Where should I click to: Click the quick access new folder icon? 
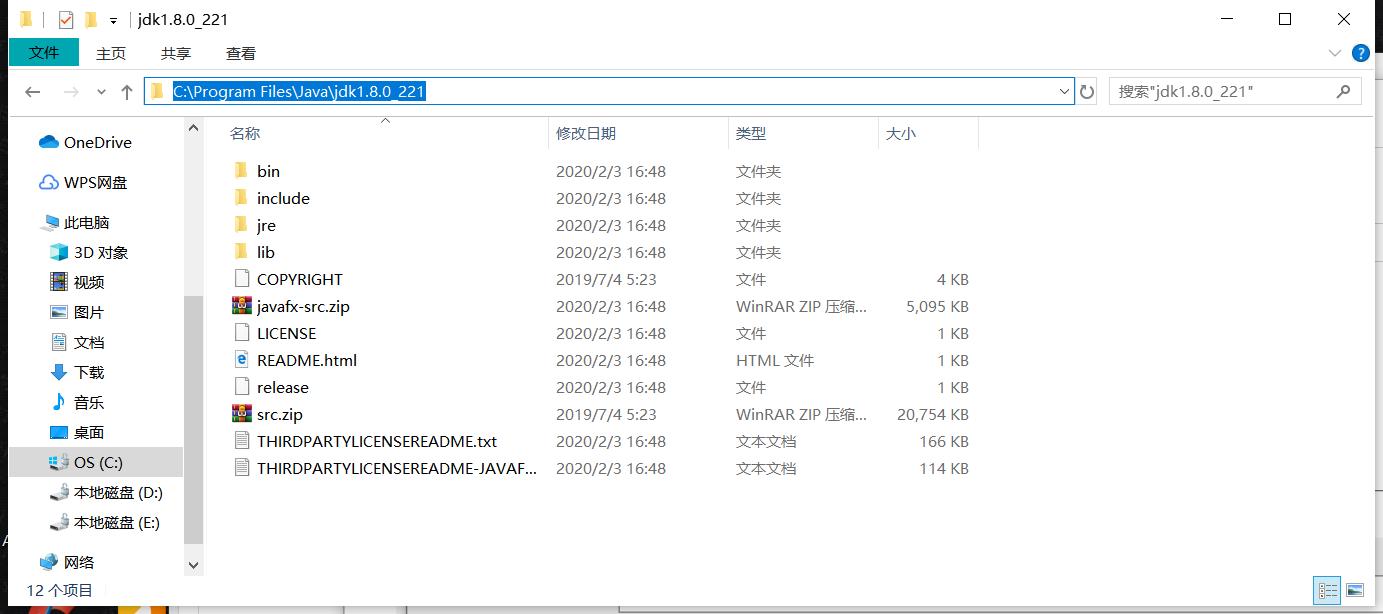[x=91, y=19]
